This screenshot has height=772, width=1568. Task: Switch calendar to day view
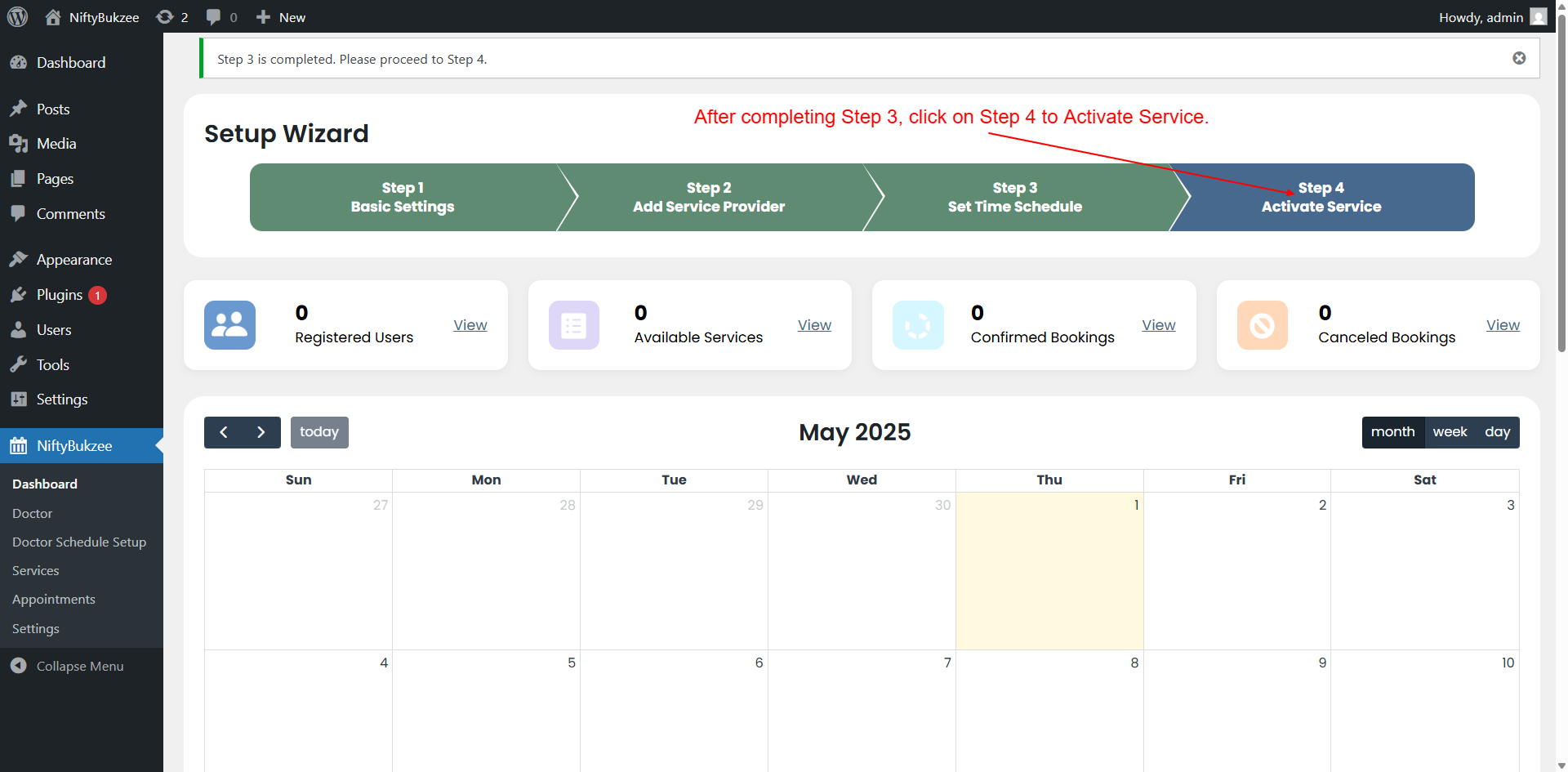click(x=1497, y=432)
